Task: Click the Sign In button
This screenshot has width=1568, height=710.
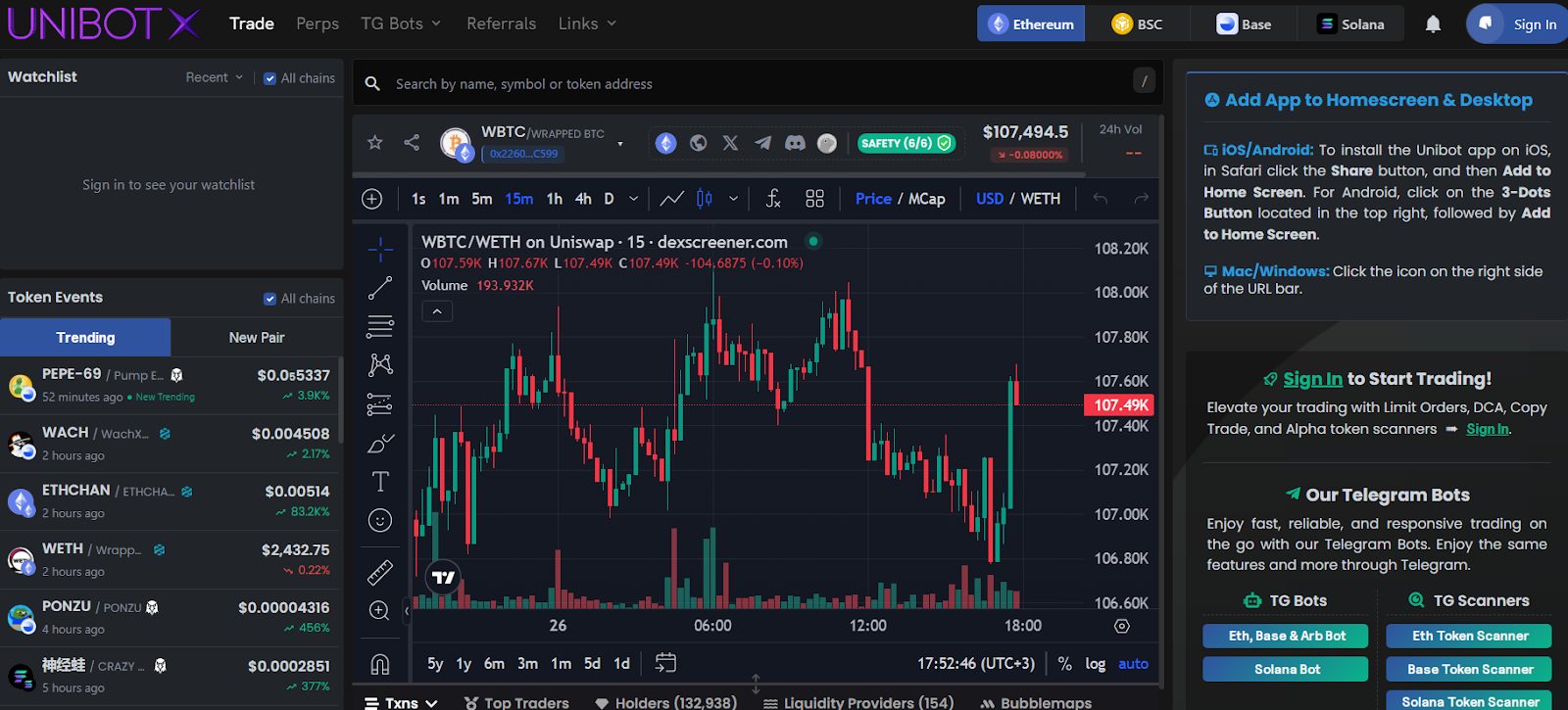Action: (x=1519, y=24)
